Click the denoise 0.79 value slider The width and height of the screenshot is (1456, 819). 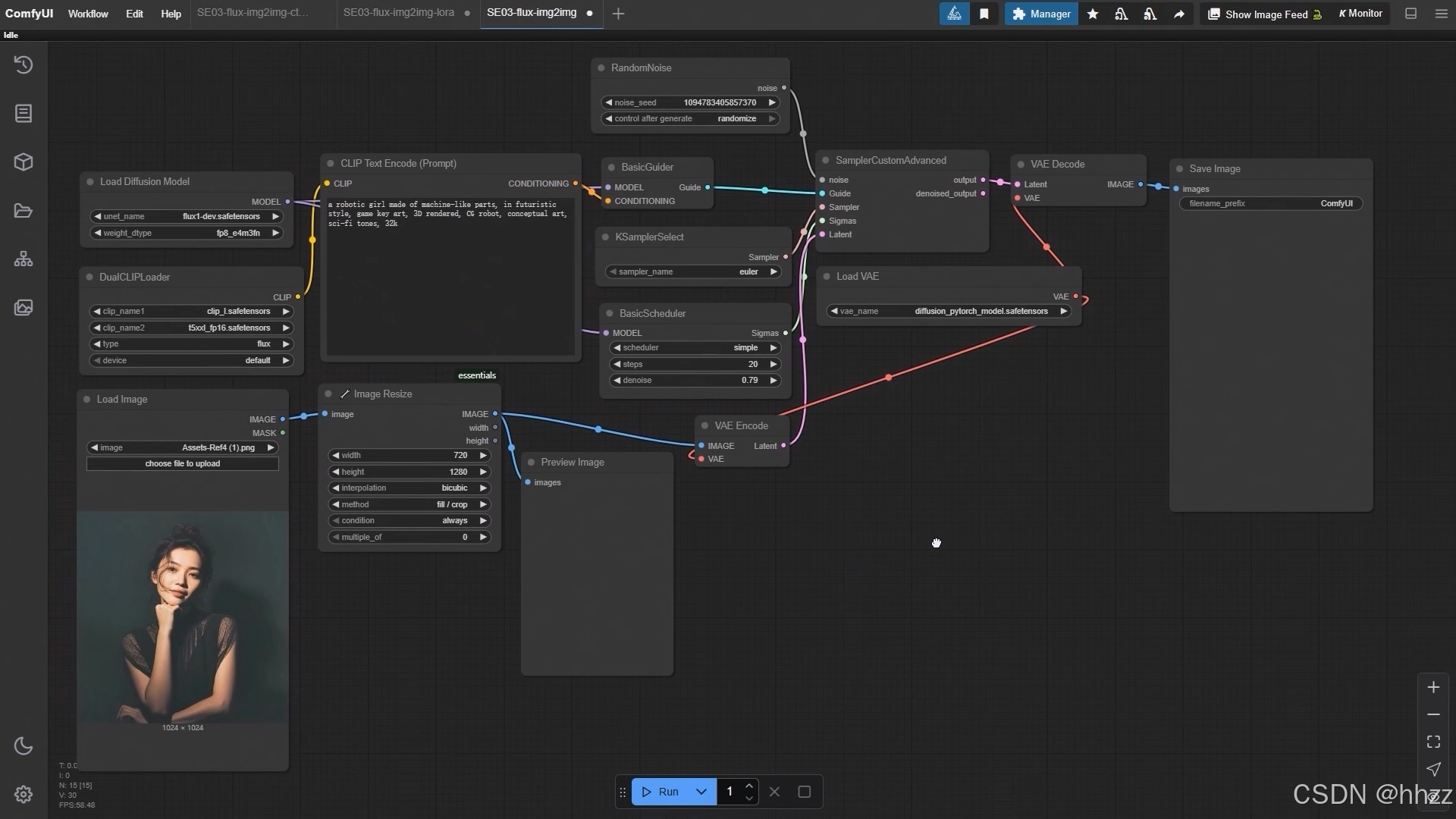coord(694,381)
